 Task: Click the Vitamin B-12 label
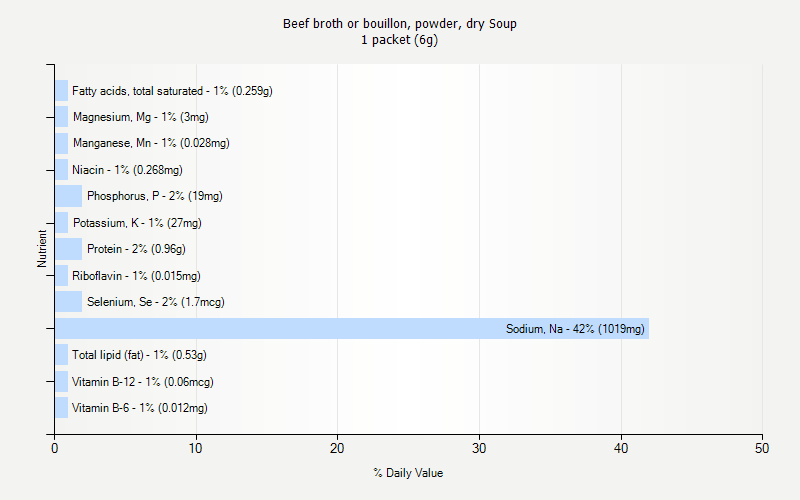[x=142, y=382]
